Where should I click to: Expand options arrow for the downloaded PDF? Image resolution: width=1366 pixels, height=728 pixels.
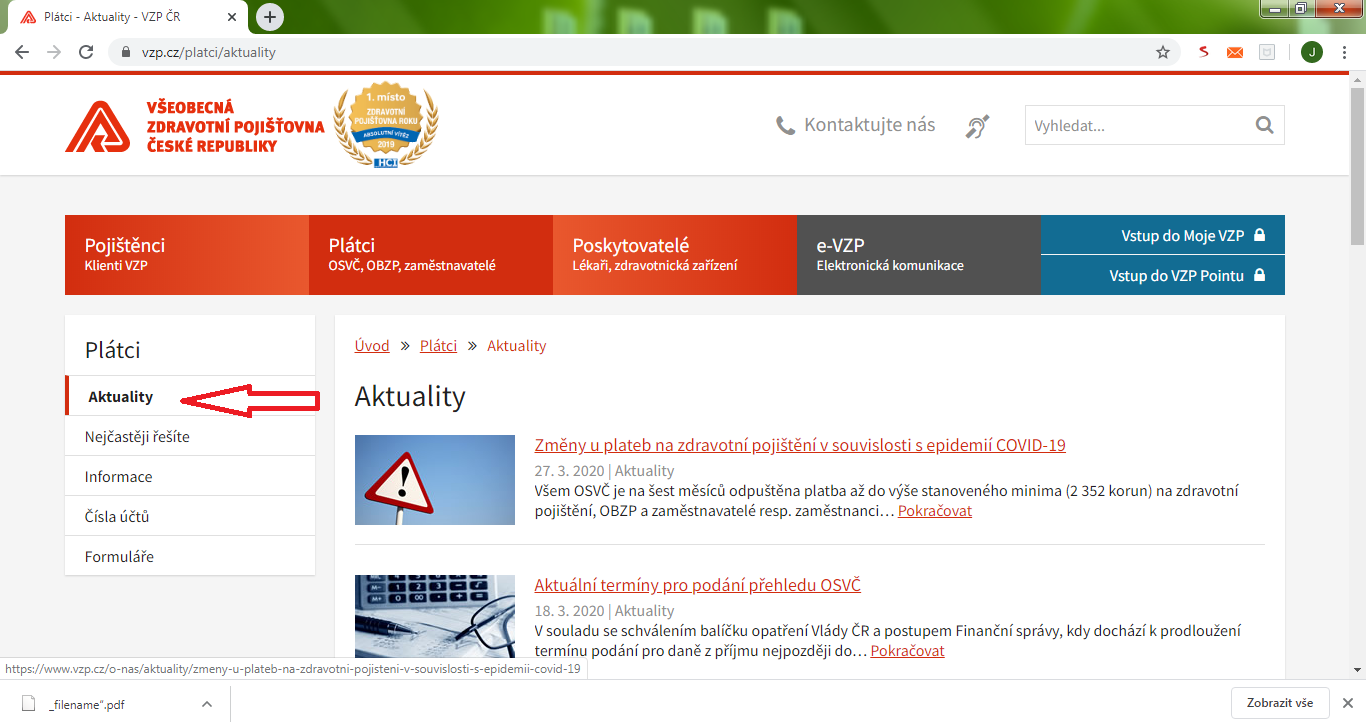[x=207, y=704]
